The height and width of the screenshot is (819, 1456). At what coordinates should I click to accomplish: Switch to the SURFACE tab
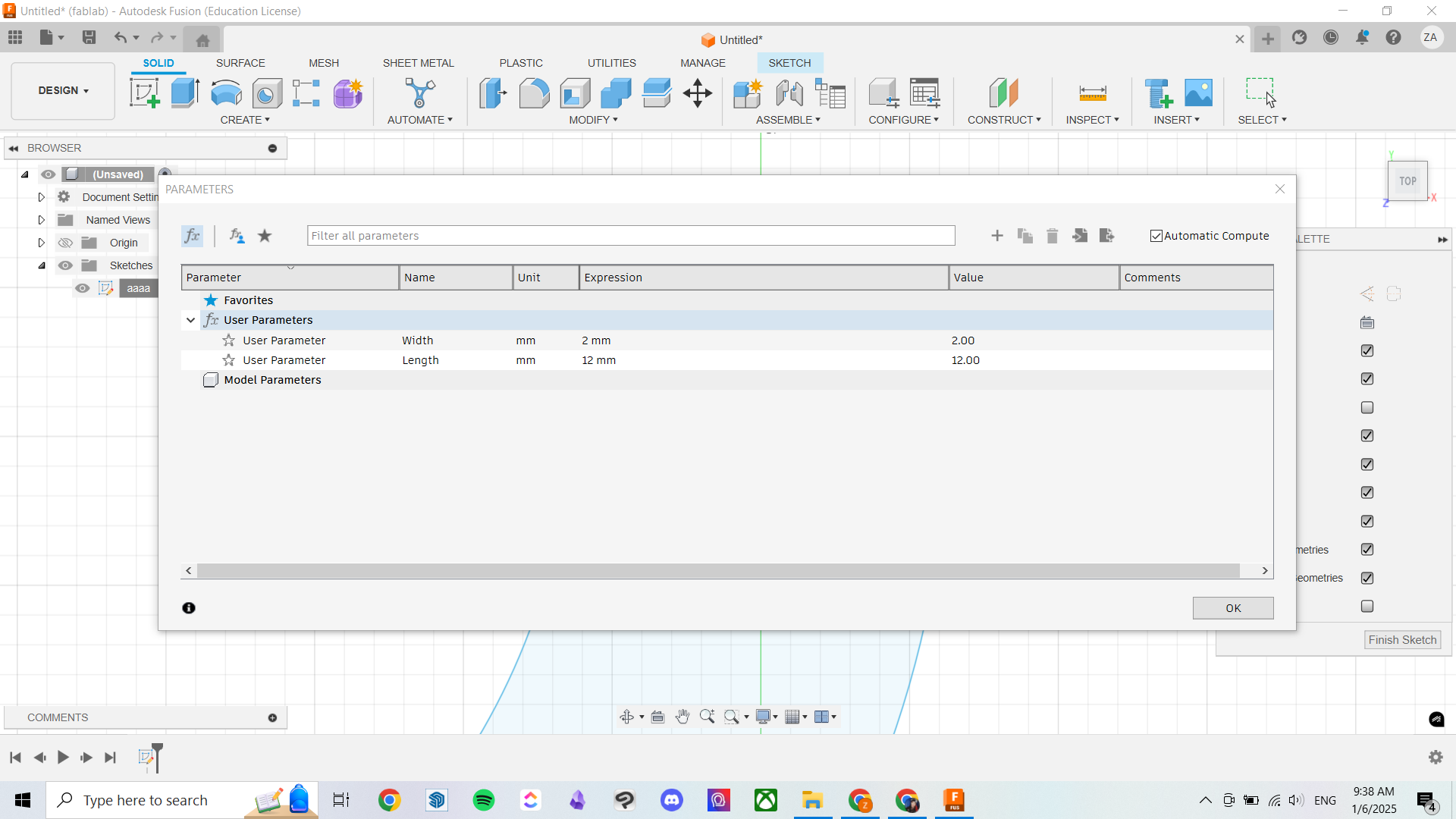(240, 63)
